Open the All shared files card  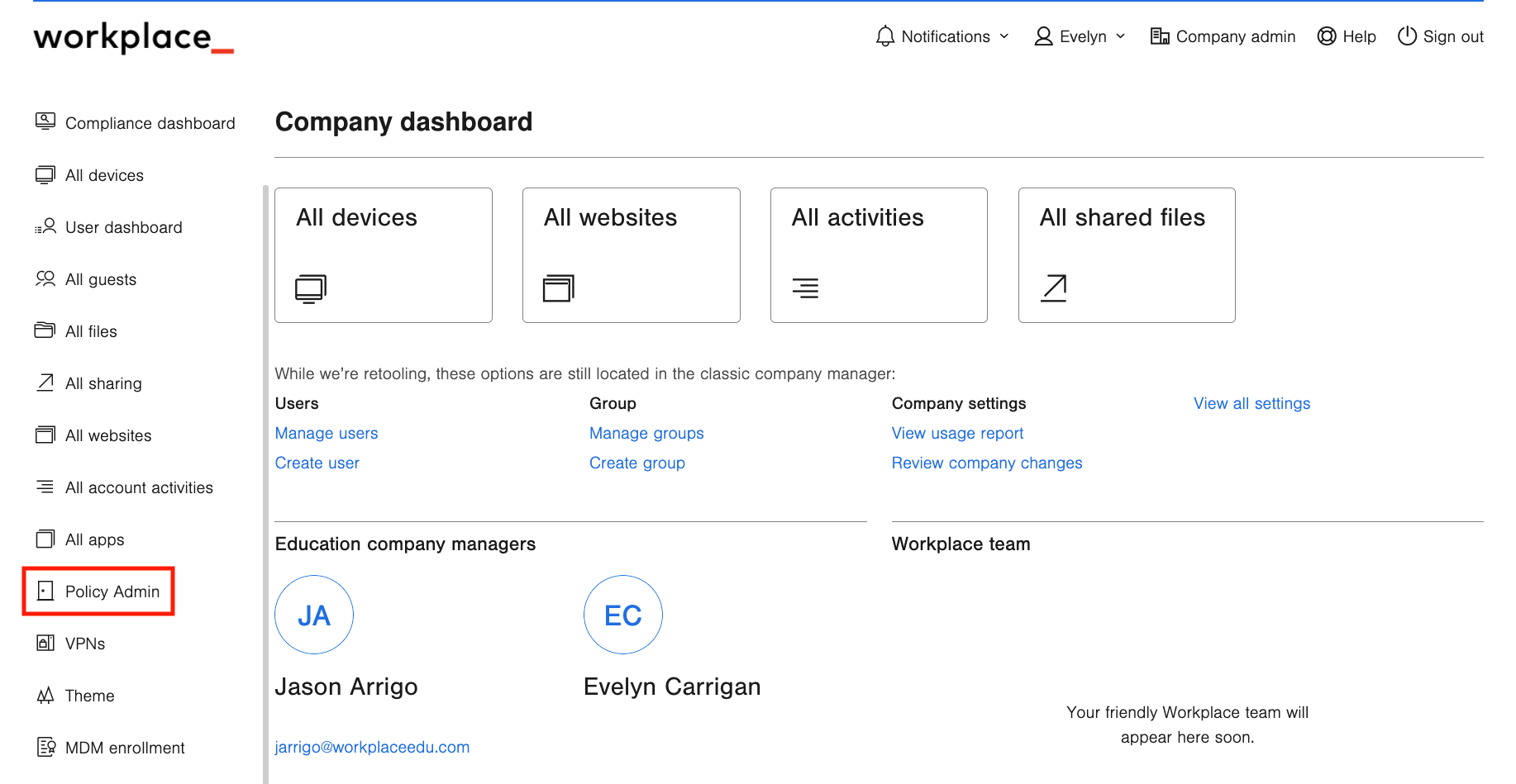coord(1126,254)
